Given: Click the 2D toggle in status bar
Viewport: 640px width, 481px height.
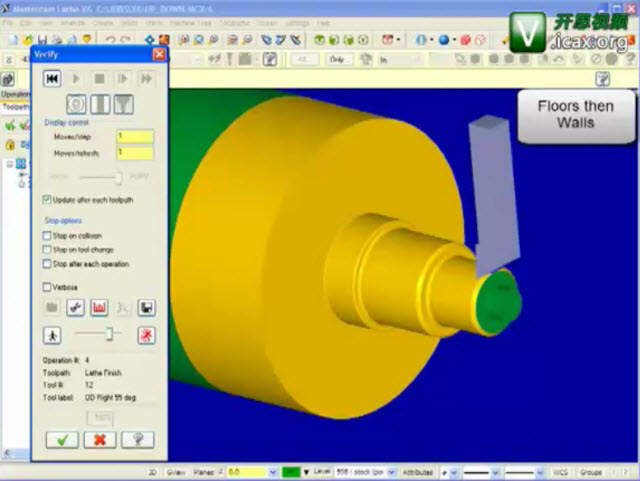Looking at the screenshot, I should (x=152, y=472).
